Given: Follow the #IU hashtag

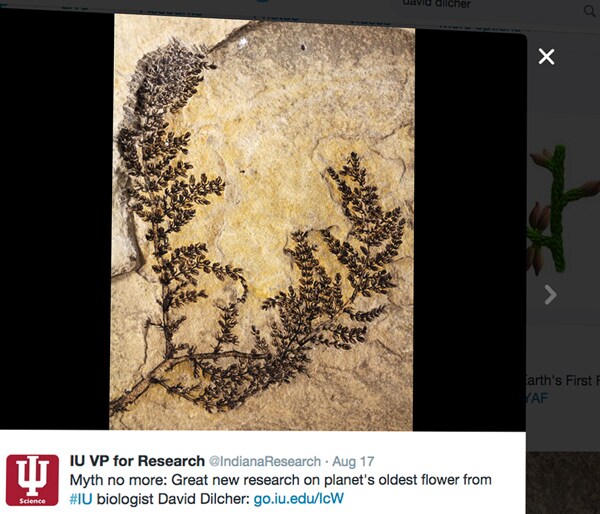Looking at the screenshot, I should click(81, 499).
